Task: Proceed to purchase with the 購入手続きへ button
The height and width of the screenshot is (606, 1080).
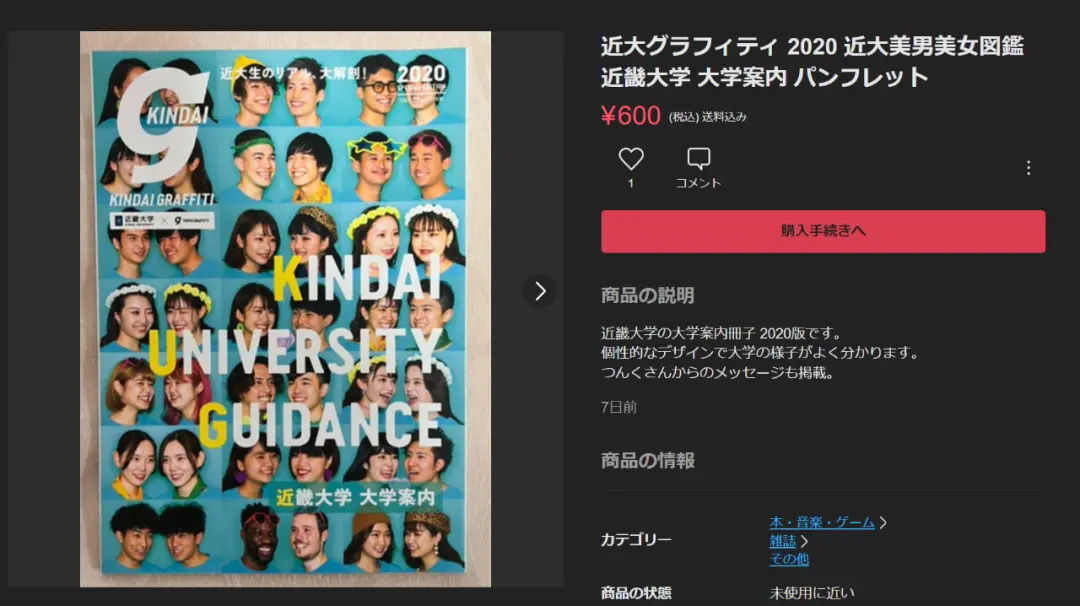Action: (823, 231)
